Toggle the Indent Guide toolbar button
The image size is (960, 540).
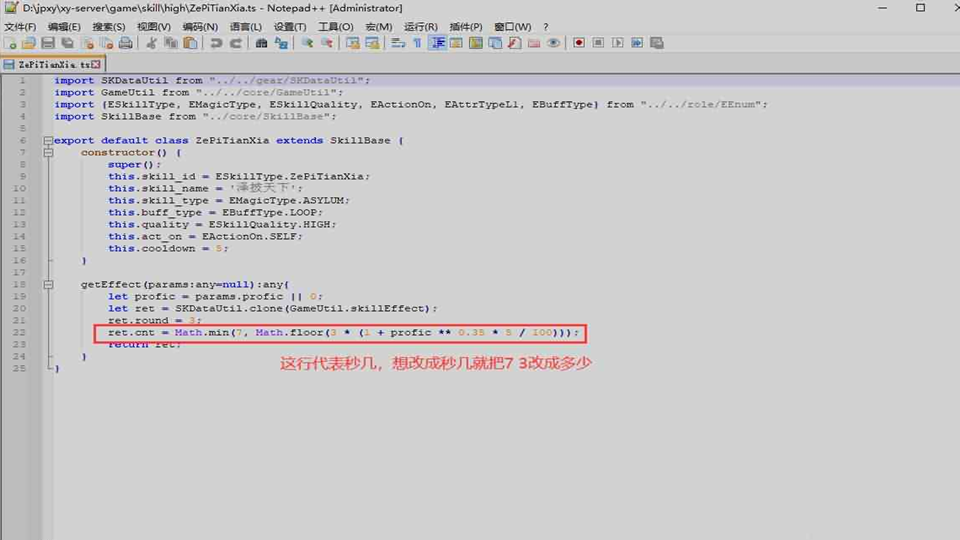point(437,43)
